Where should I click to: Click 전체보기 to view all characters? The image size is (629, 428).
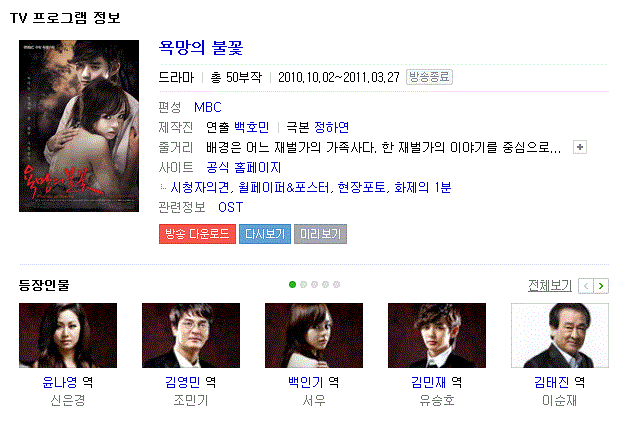click(x=550, y=286)
